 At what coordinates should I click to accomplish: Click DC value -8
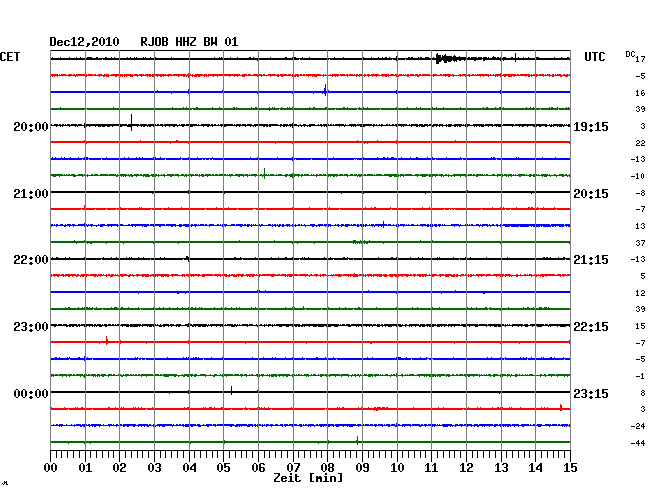640,193
